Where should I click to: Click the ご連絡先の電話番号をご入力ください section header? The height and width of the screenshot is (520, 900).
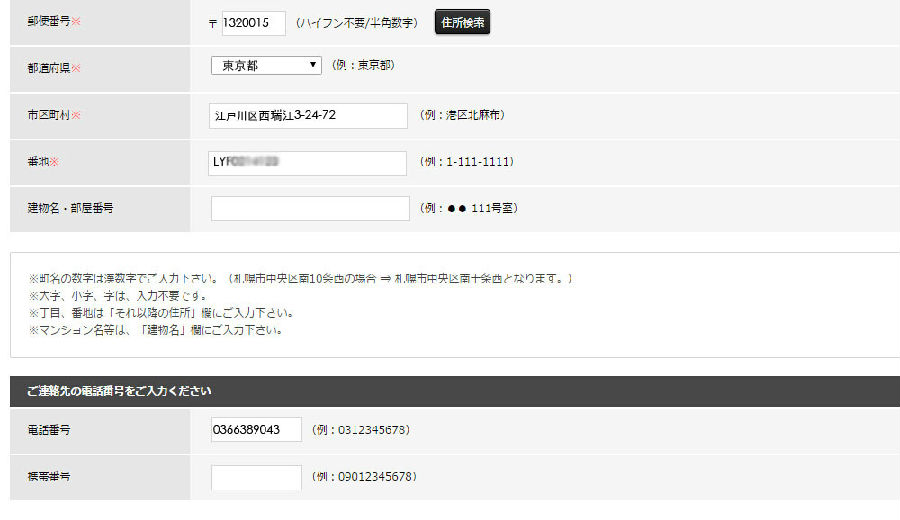click(119, 390)
